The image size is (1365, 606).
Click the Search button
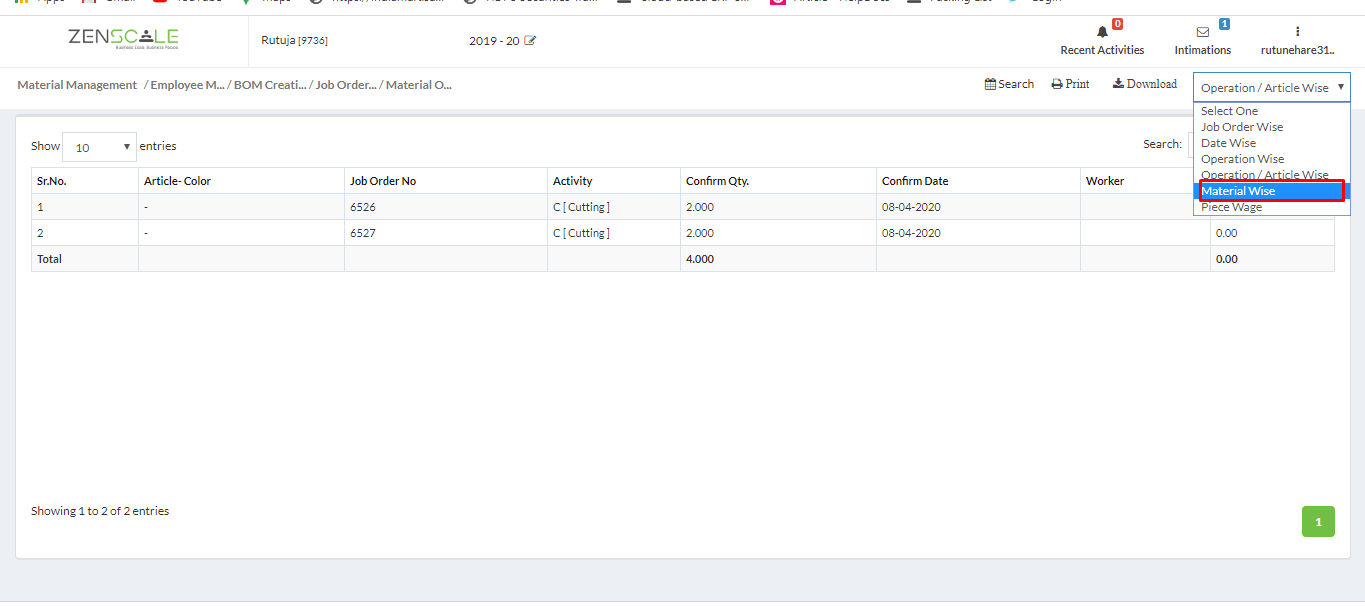1009,84
